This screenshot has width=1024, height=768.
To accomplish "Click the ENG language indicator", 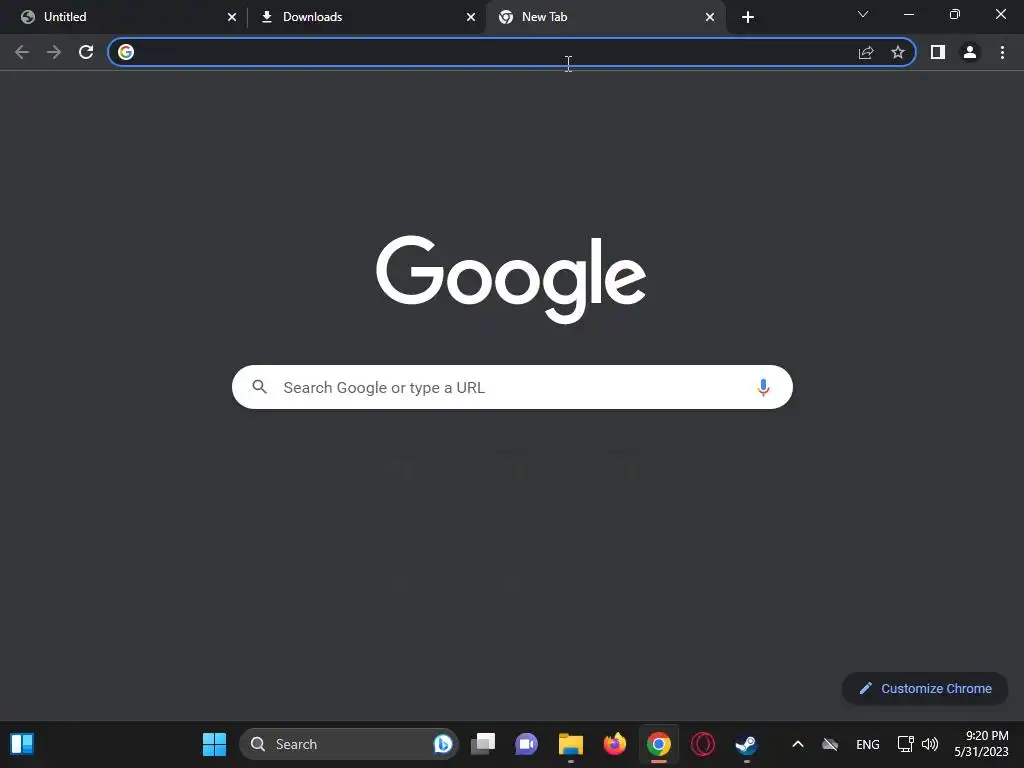I will pos(868,744).
